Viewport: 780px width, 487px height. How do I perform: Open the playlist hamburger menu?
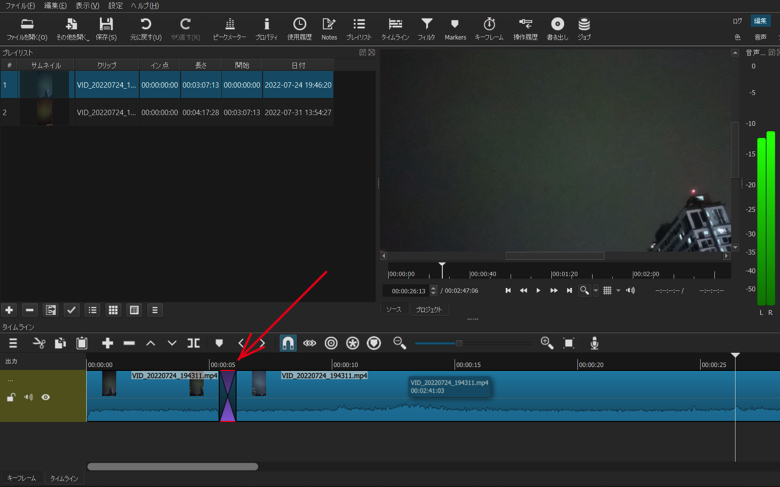tap(155, 310)
